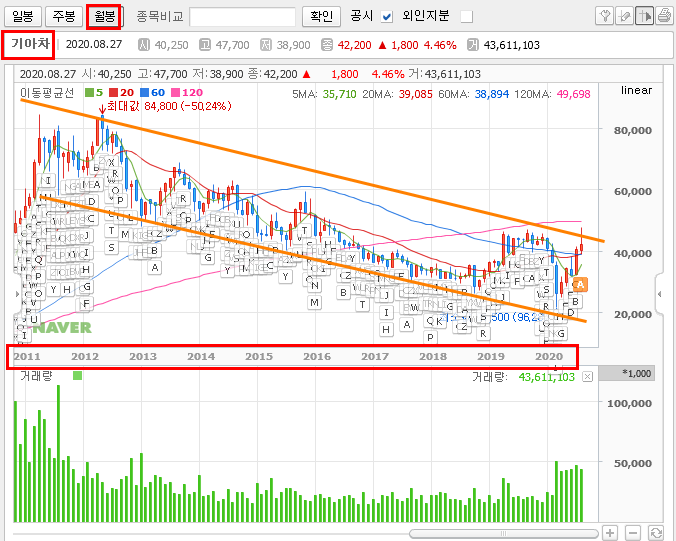
Task: Click the 이동평균선 legend label
Action: (x=47, y=92)
